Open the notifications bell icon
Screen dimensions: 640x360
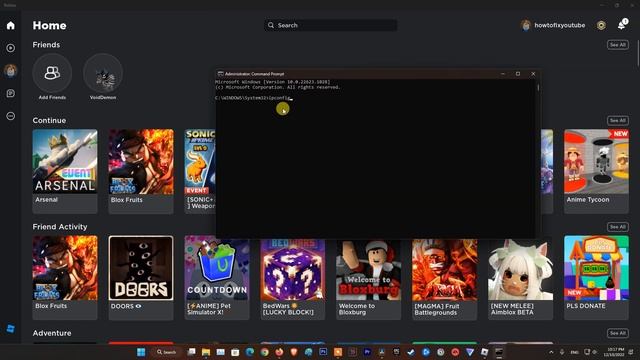click(x=622, y=25)
